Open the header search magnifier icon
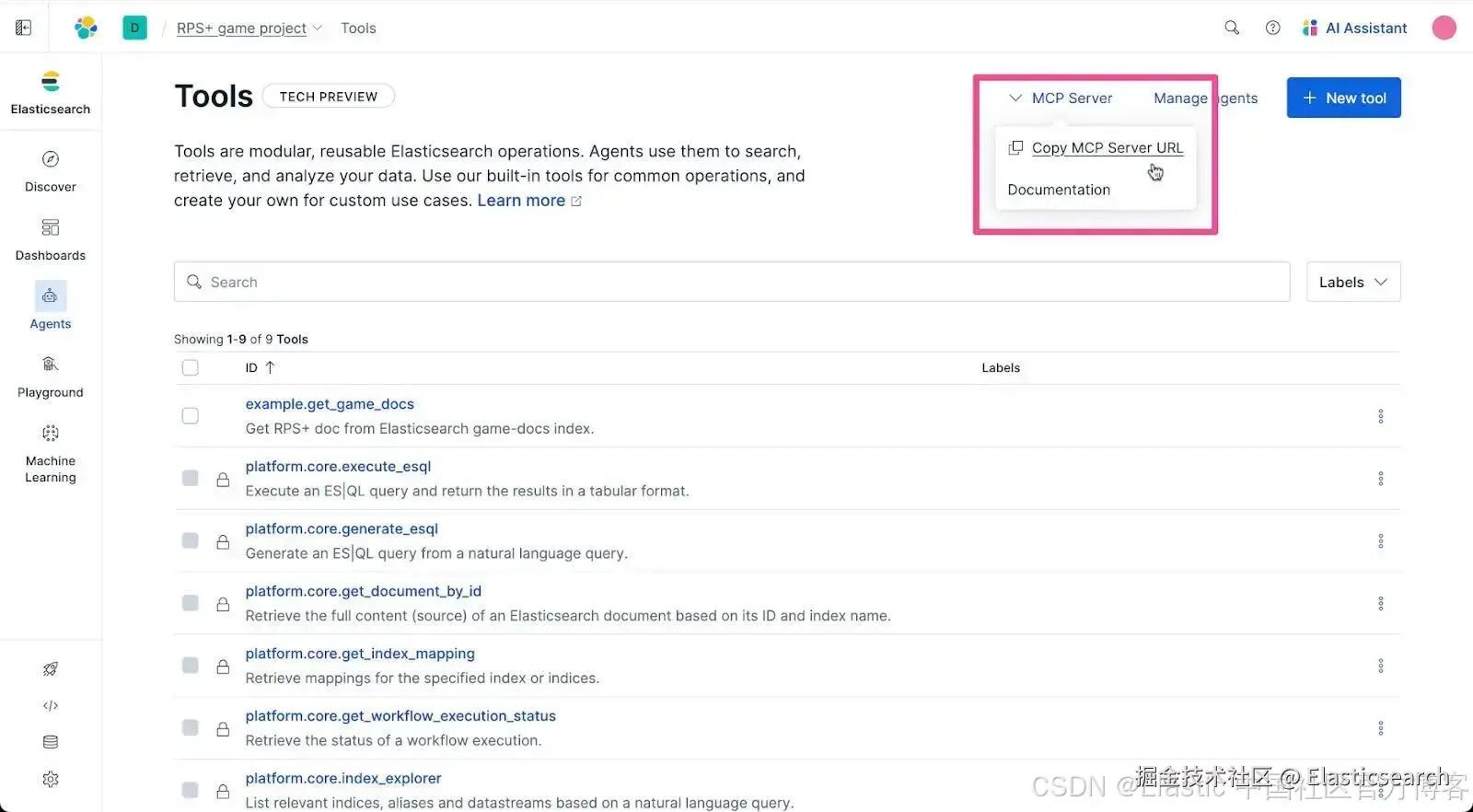 click(1232, 28)
